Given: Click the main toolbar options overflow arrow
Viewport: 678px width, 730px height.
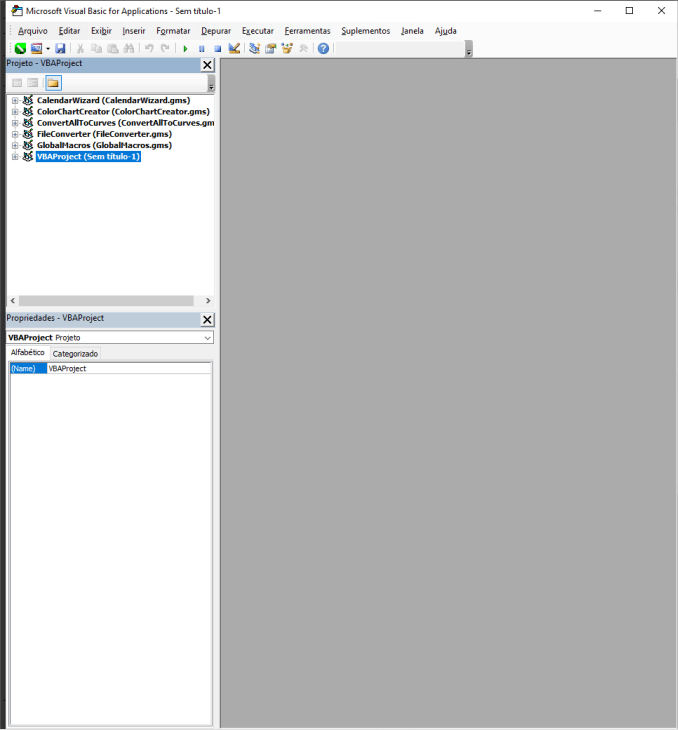Looking at the screenshot, I should point(469,49).
